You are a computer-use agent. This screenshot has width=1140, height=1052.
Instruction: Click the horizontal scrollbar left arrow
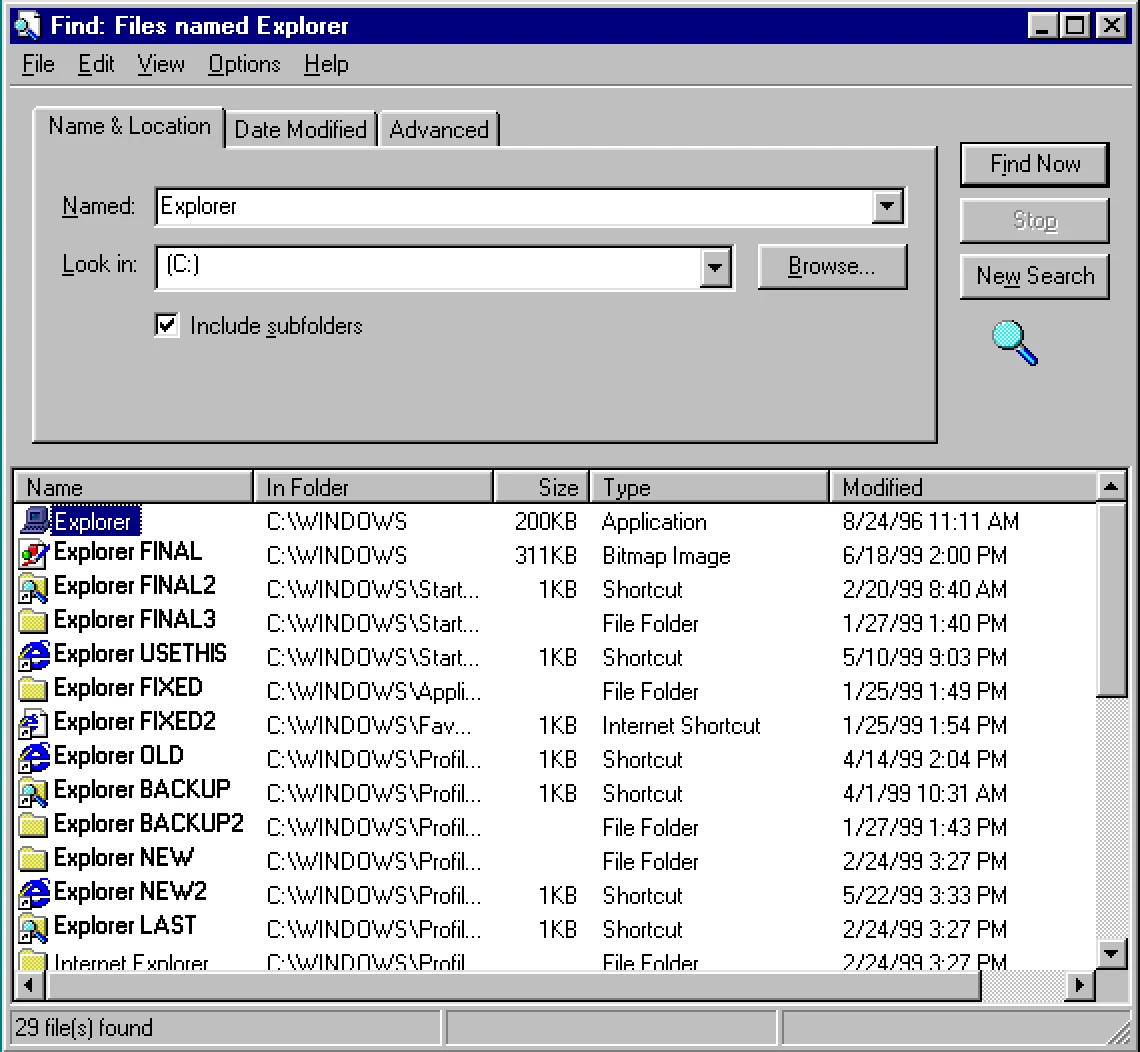point(29,985)
